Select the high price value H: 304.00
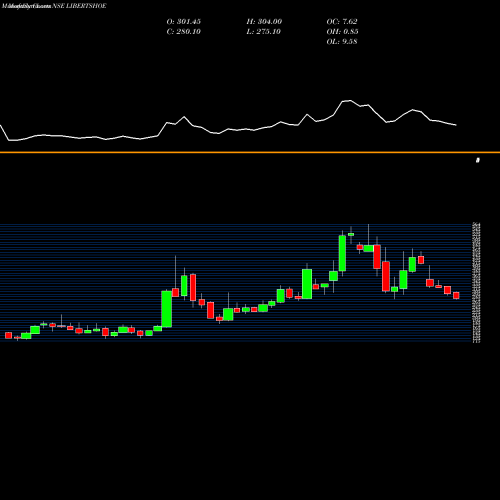500x500 pixels. pyautogui.click(x=264, y=22)
